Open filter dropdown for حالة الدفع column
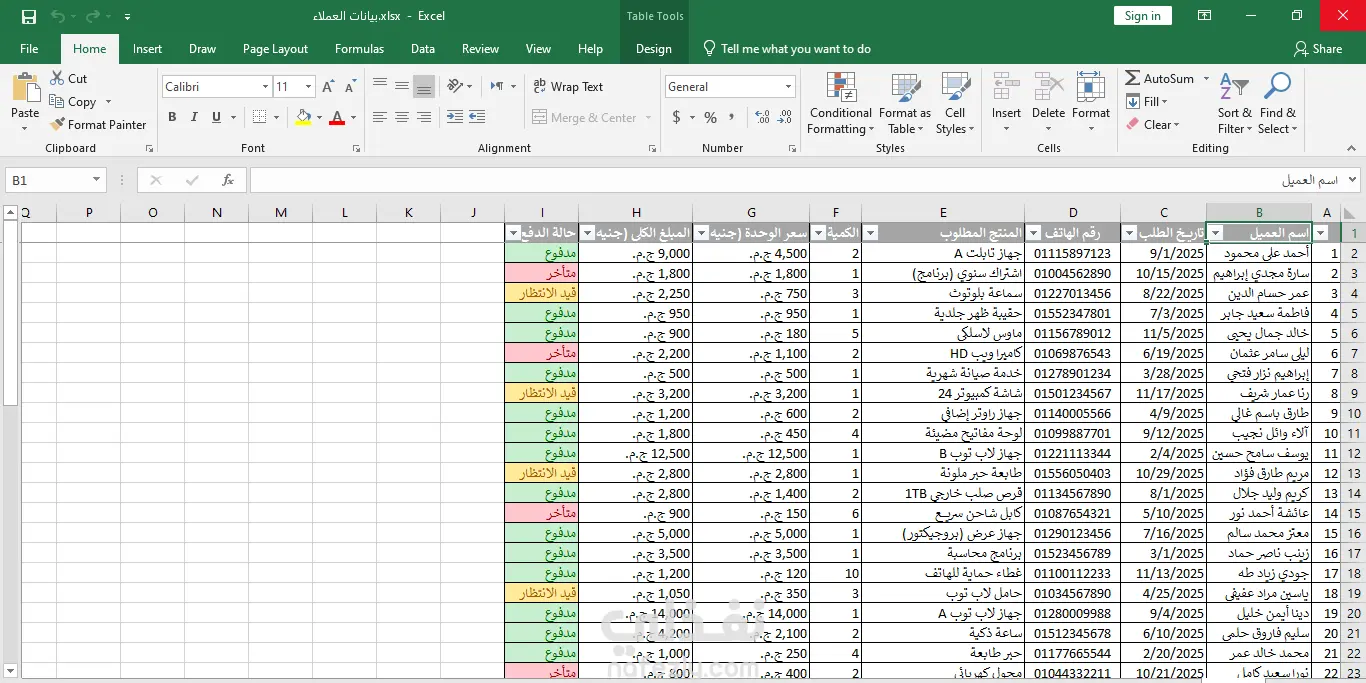The image size is (1366, 683). pos(513,233)
